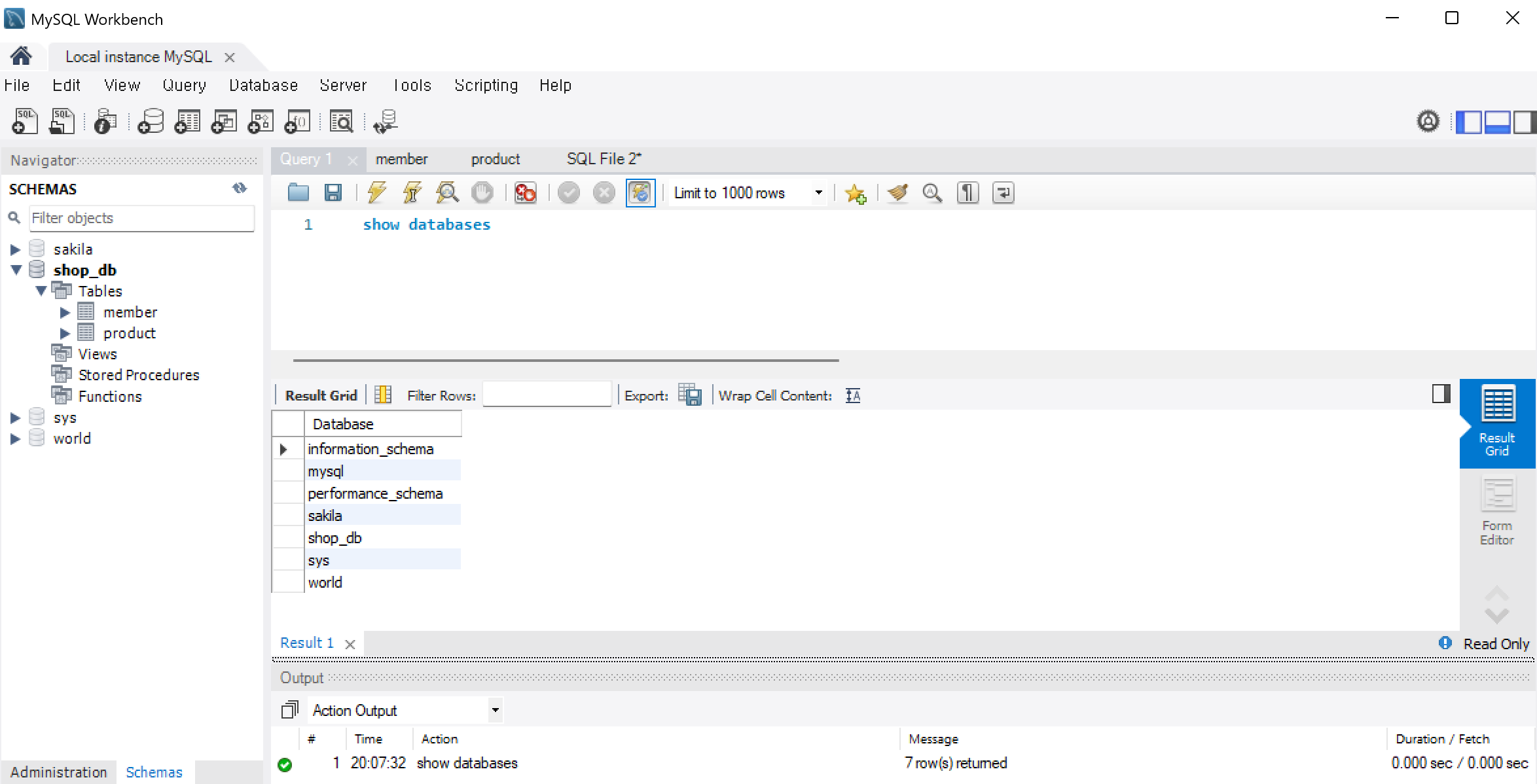Open the Database menu
Viewport: 1537px width, 784px height.
263,85
